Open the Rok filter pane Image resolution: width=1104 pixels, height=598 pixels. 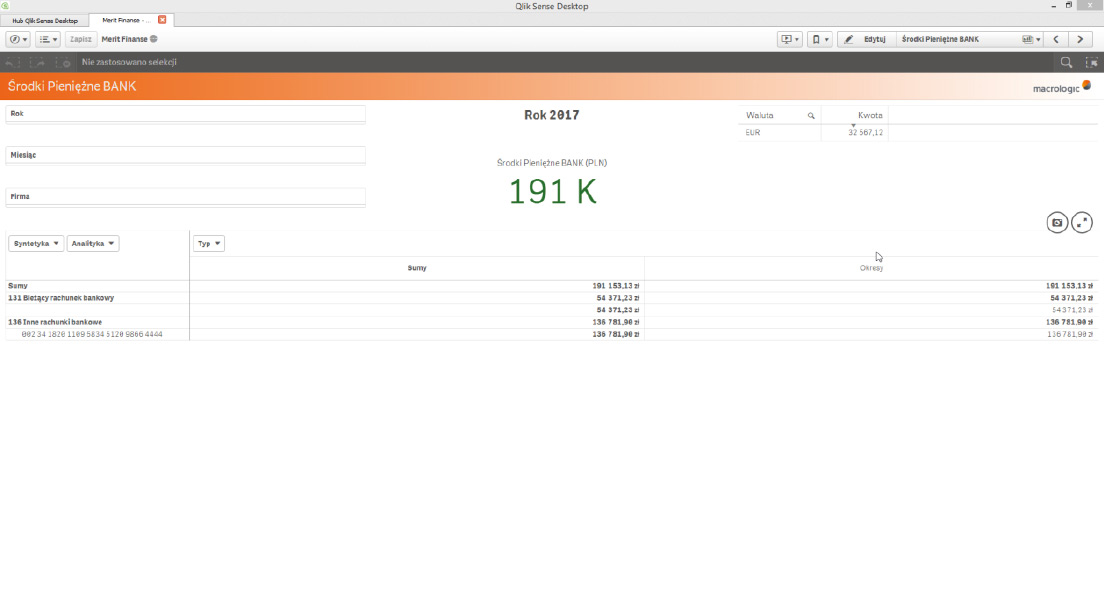coord(185,114)
